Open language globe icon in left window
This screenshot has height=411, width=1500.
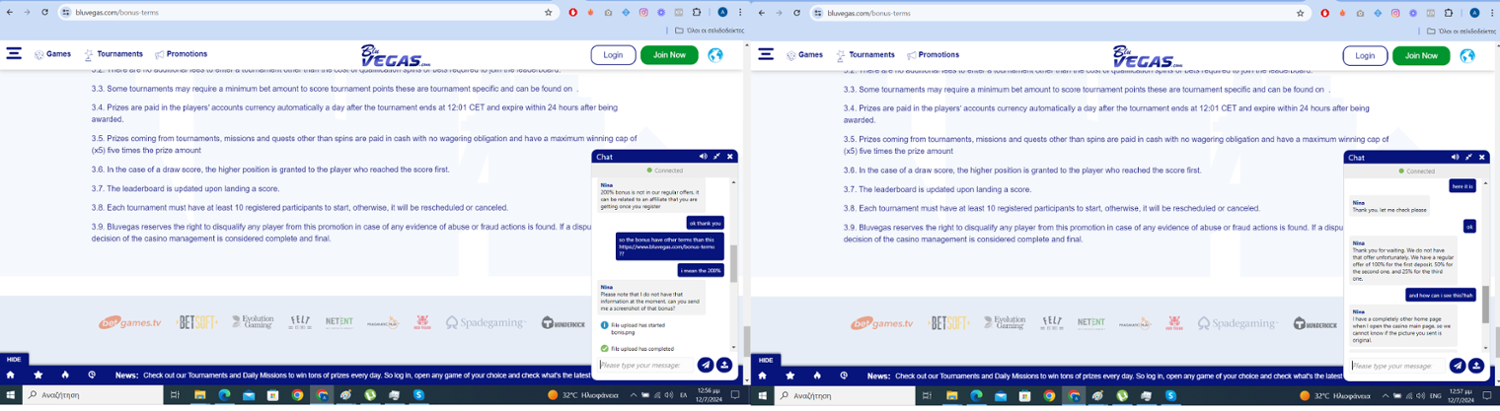[715, 55]
